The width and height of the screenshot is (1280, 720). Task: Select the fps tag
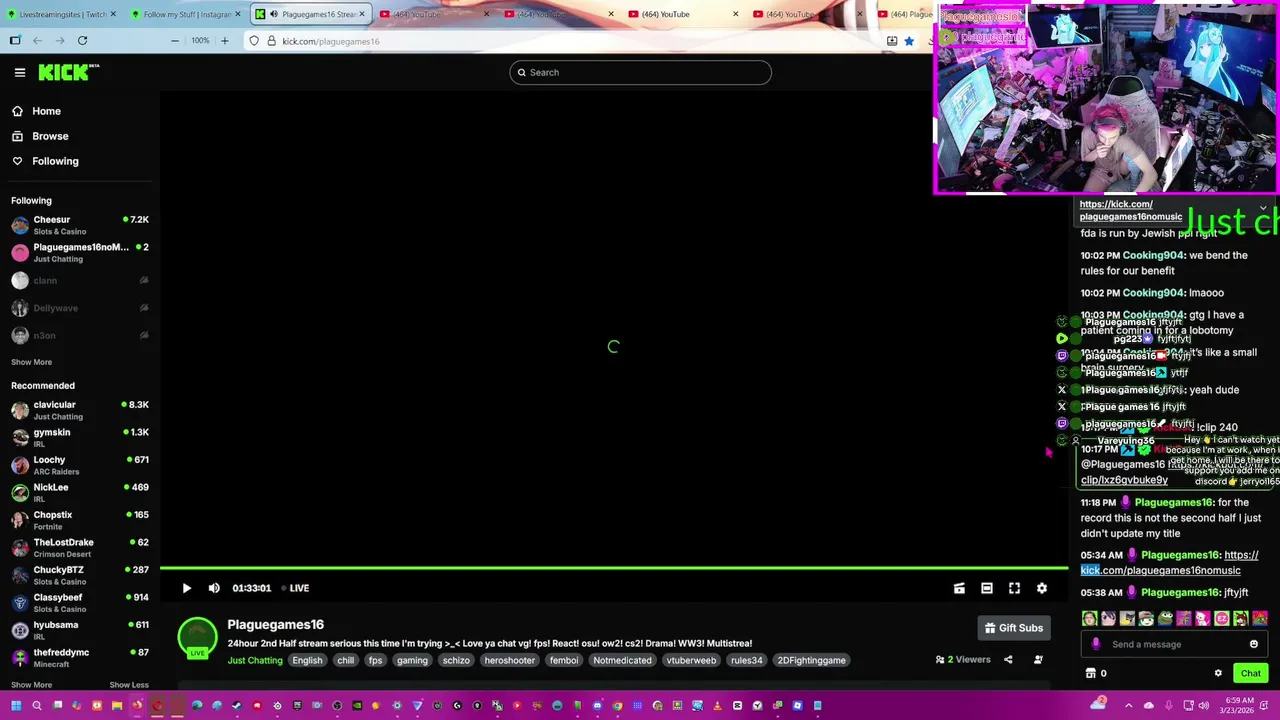click(375, 660)
